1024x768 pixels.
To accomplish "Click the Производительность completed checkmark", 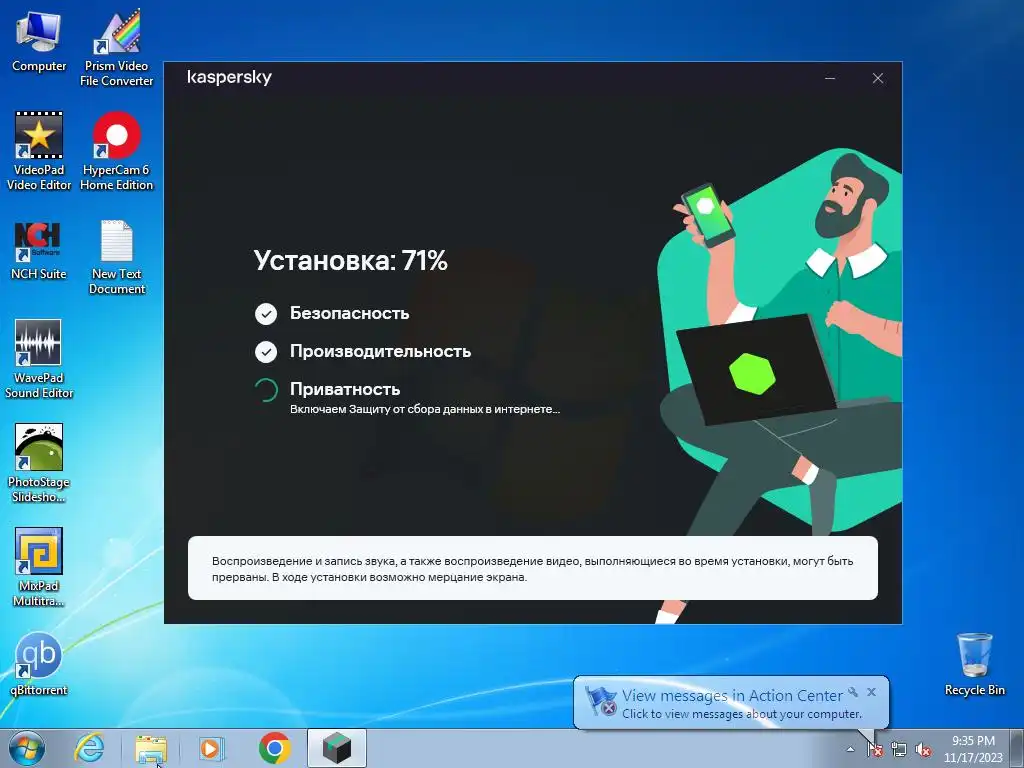I will tap(266, 352).
